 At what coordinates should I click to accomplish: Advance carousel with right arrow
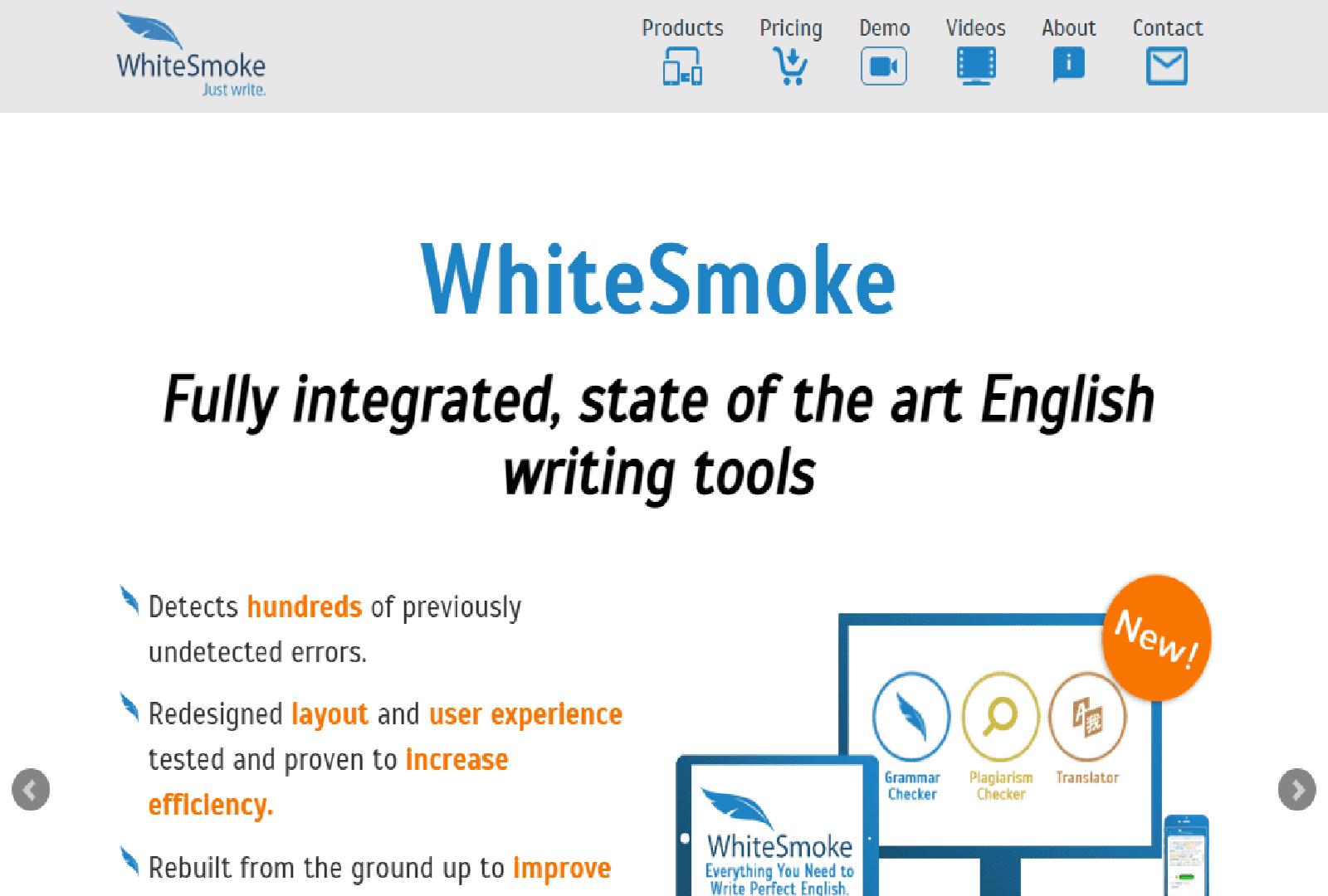[x=1299, y=789]
